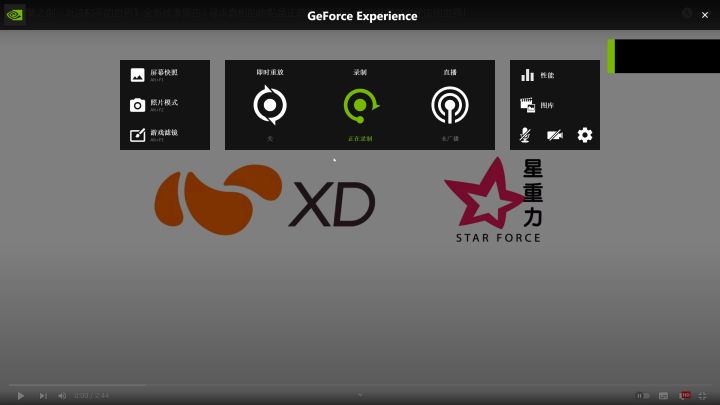
Task: Toggle the disabled camera icon
Action: click(555, 135)
